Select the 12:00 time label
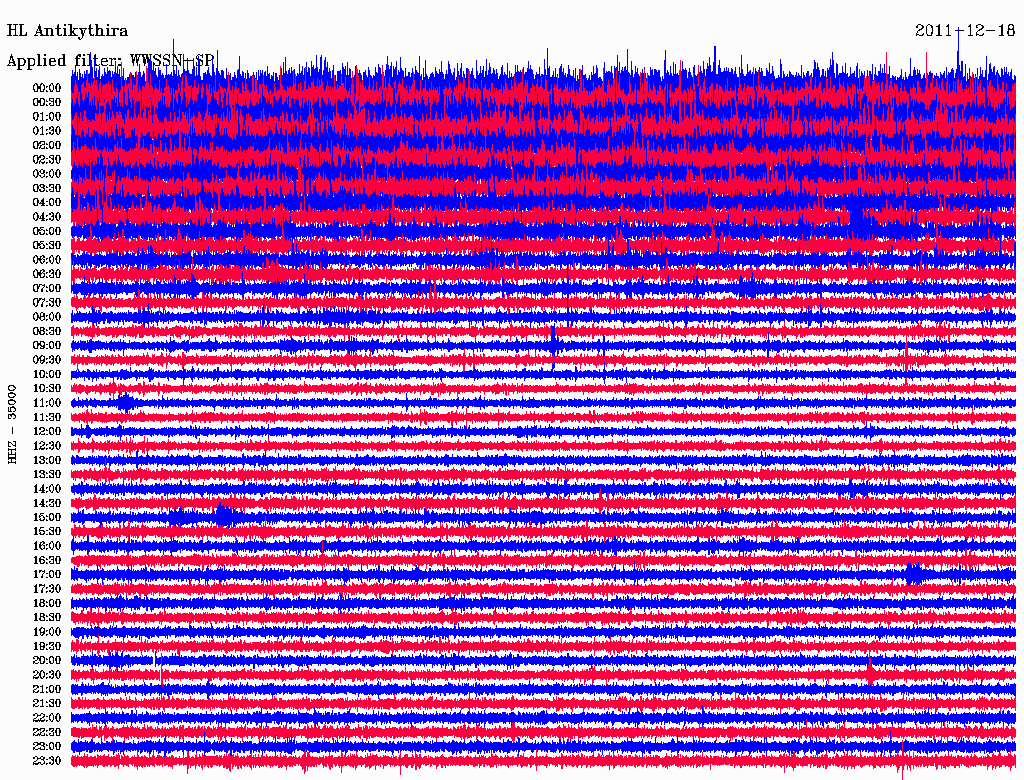The image size is (1024, 780). pyautogui.click(x=47, y=432)
